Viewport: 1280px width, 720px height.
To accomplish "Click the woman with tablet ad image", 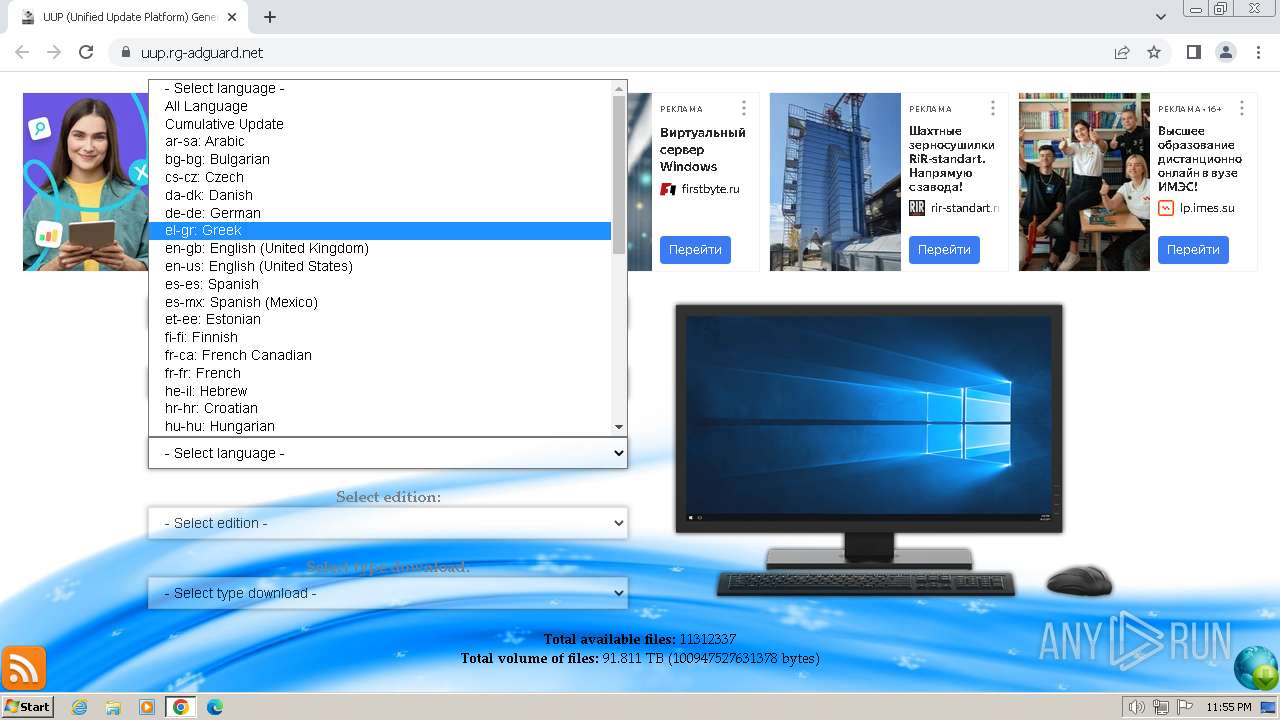I will [85, 182].
